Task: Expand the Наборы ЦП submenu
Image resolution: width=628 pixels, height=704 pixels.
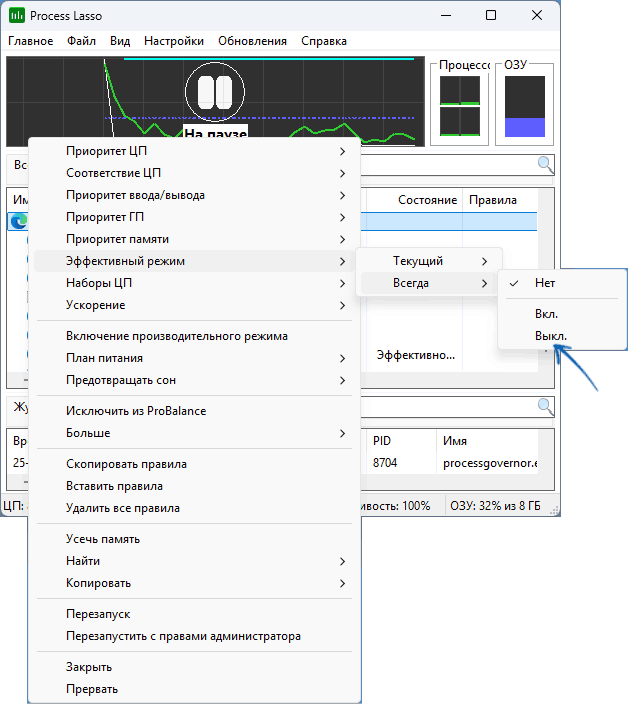Action: click(194, 283)
